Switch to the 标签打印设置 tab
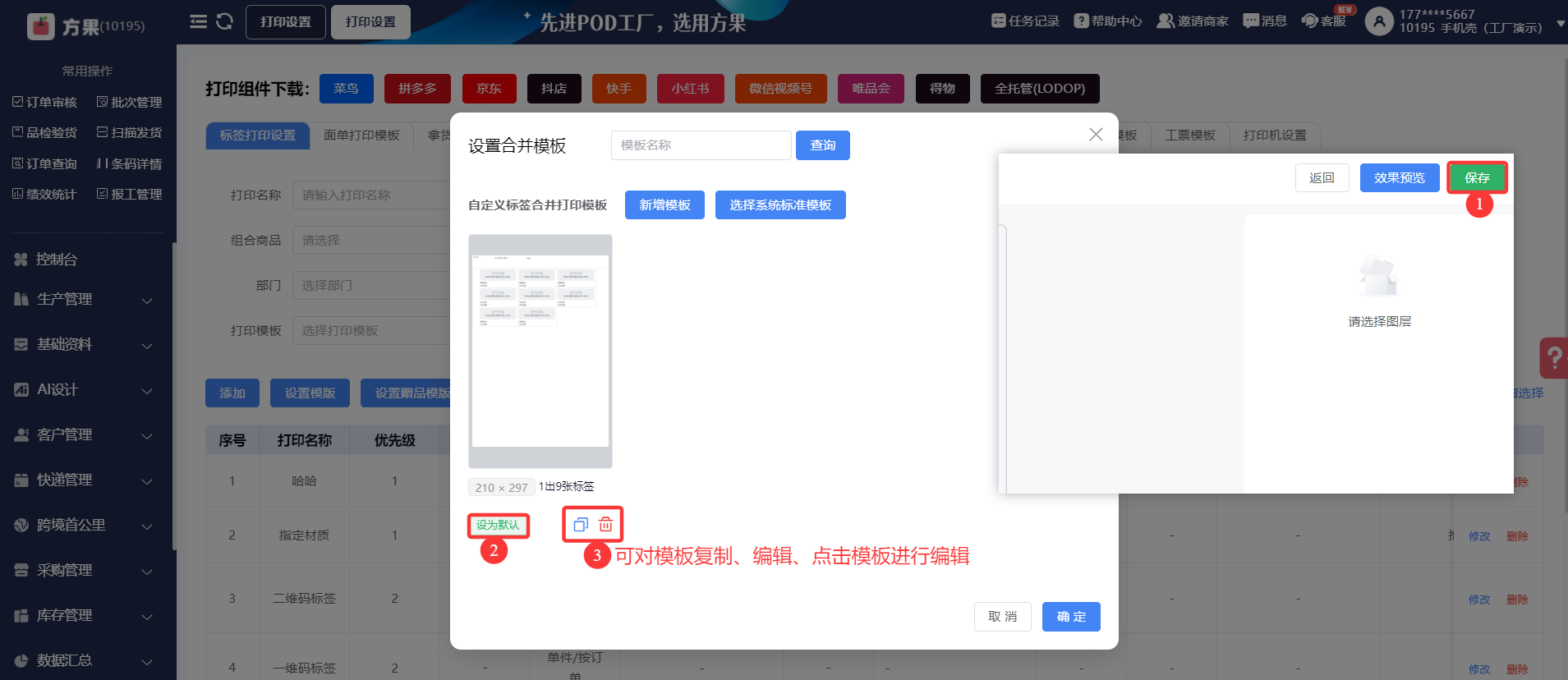The image size is (1568, 680). pyautogui.click(x=258, y=136)
